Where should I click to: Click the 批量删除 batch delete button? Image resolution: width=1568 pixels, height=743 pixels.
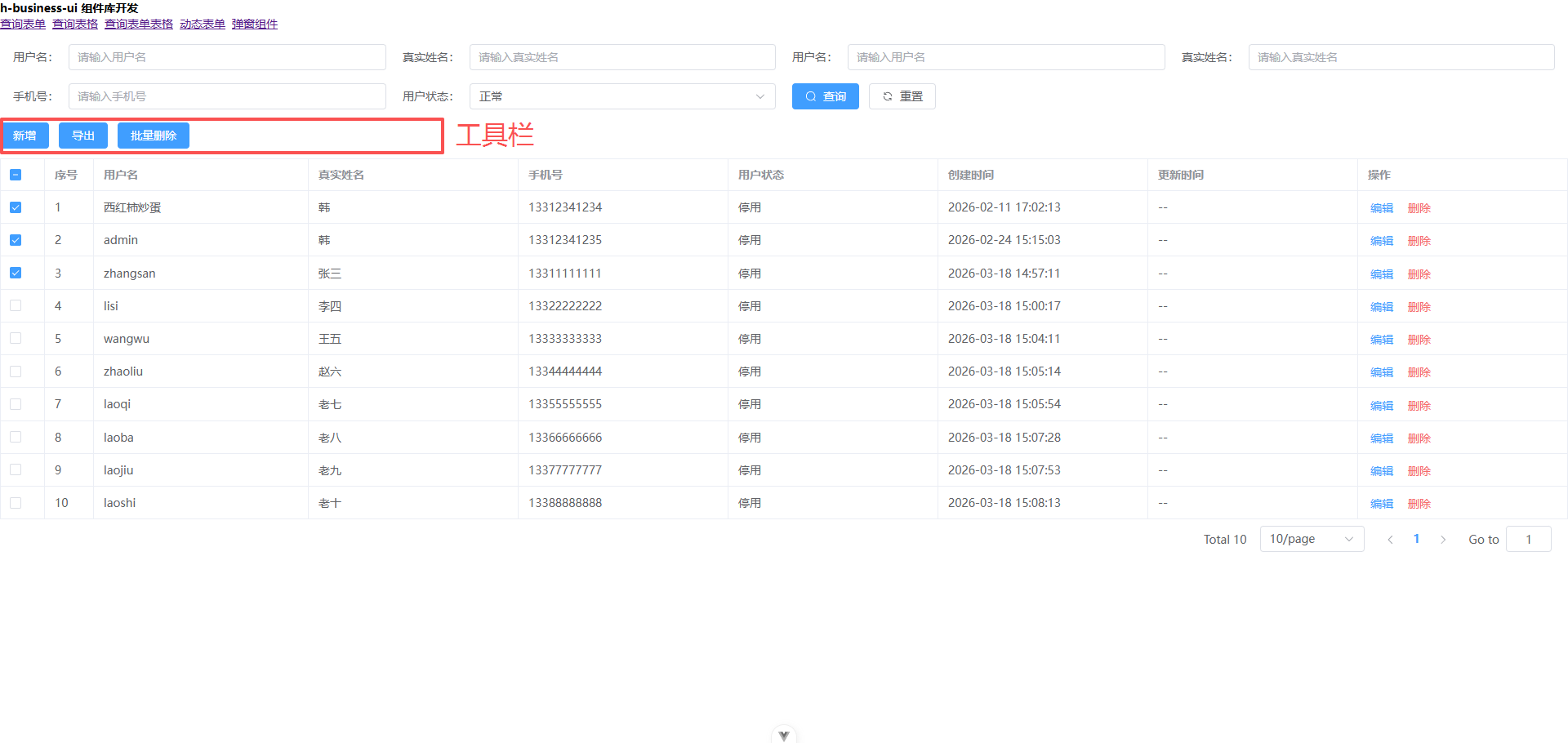click(x=154, y=136)
